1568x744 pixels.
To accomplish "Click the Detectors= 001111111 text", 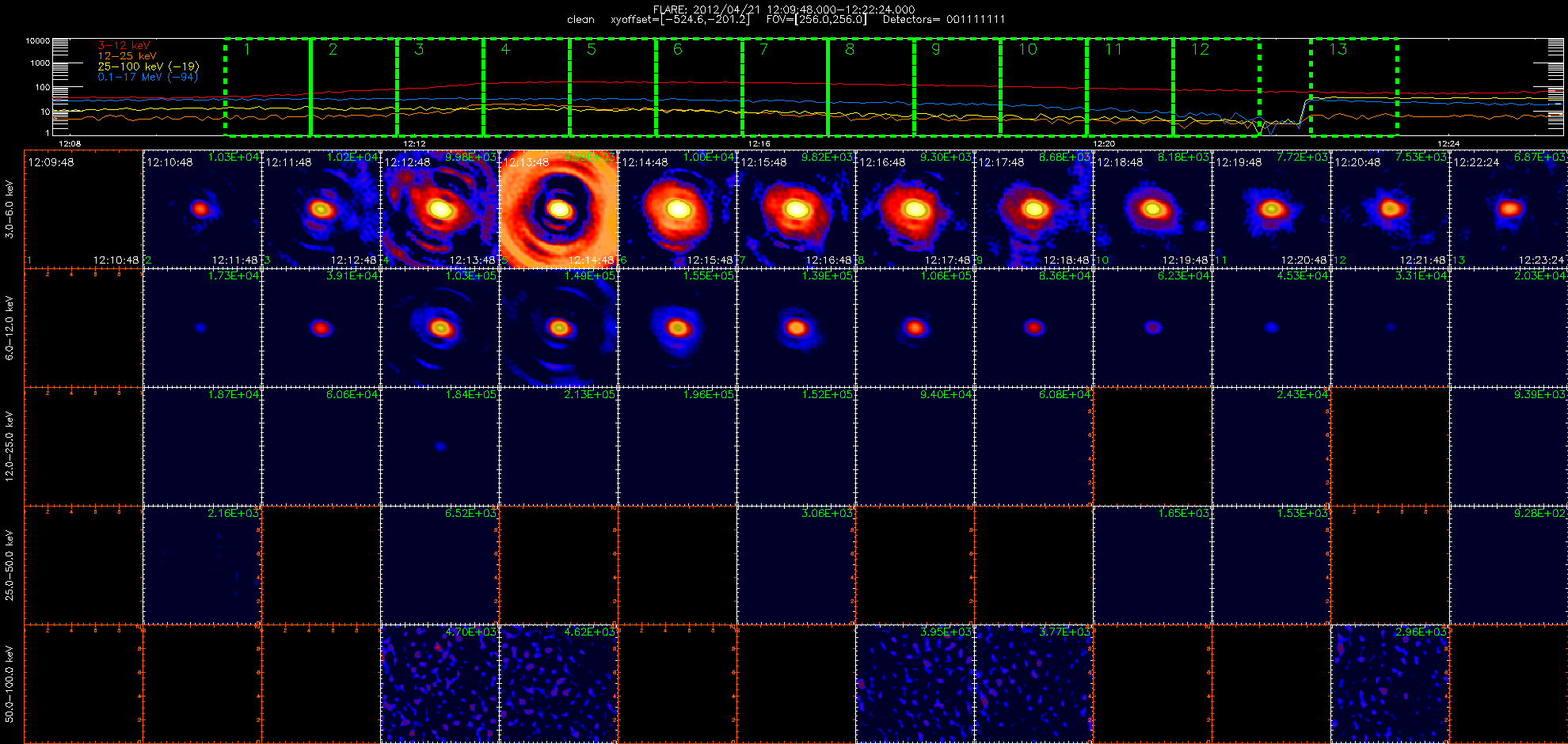I will click(944, 20).
